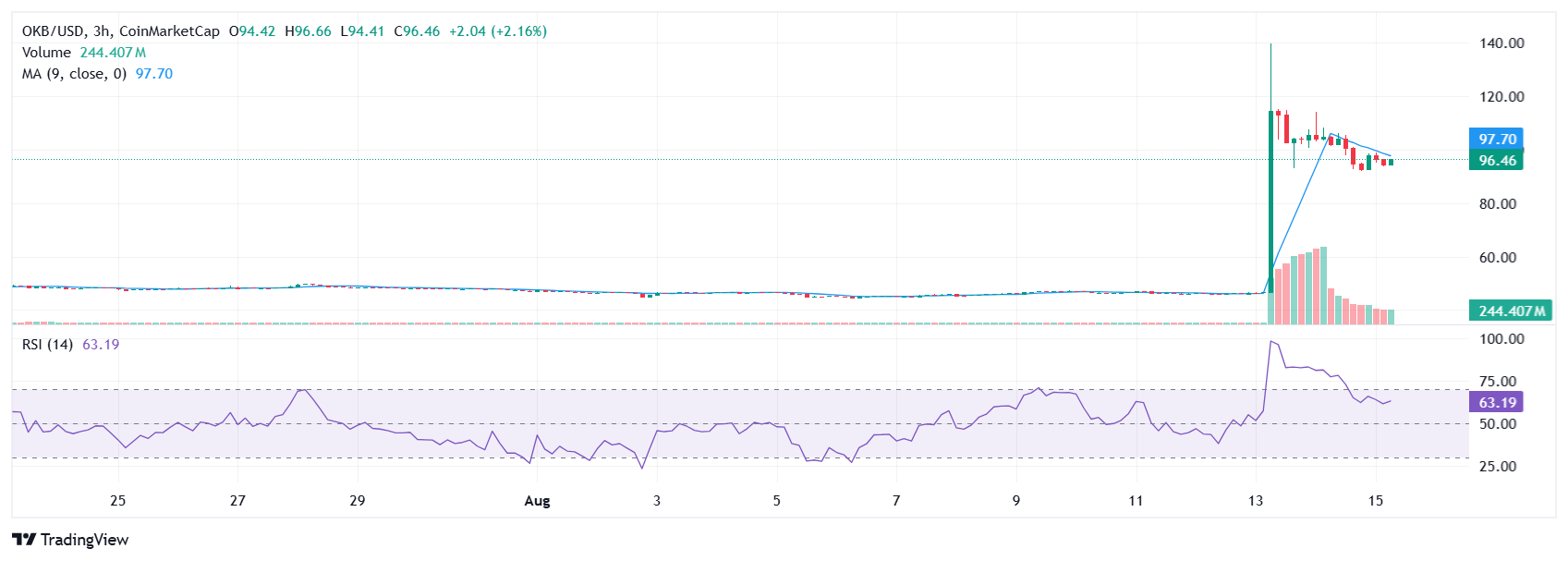This screenshot has height=561, width=1568.
Task: Select the MA (9, close, 0) legend
Action: pyautogui.click(x=74, y=74)
